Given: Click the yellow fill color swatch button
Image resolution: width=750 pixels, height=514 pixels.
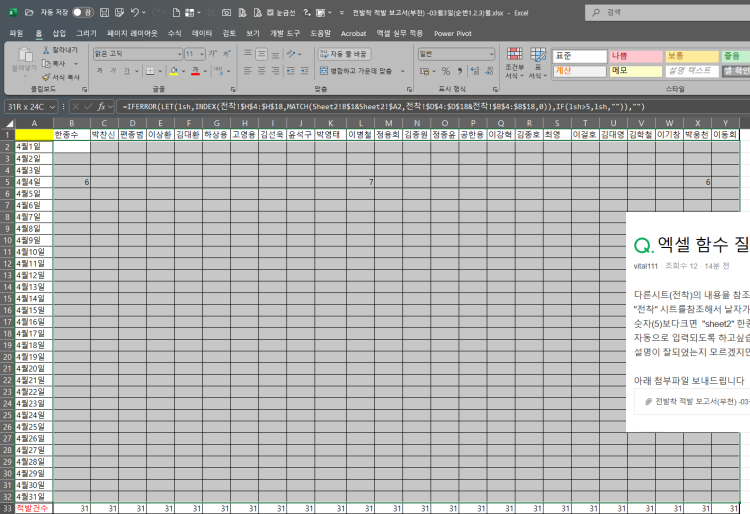Looking at the screenshot, I should coord(173,71).
